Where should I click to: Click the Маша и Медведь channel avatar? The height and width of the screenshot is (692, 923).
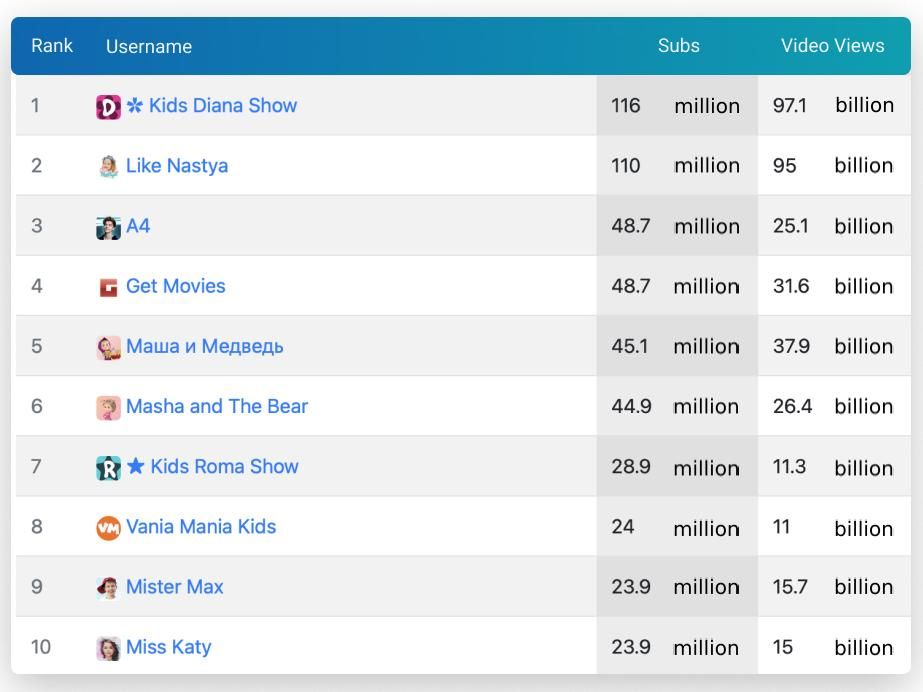pos(108,347)
